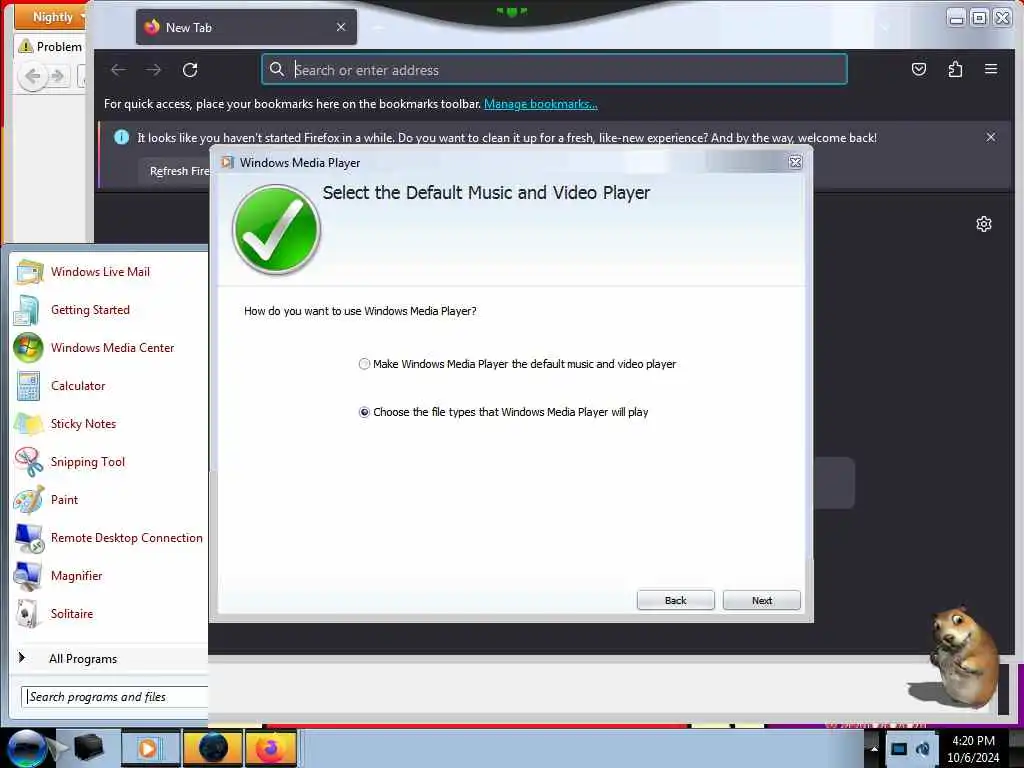Open the Firefox taskbar icon
Image resolution: width=1024 pixels, height=768 pixels.
tap(270, 748)
